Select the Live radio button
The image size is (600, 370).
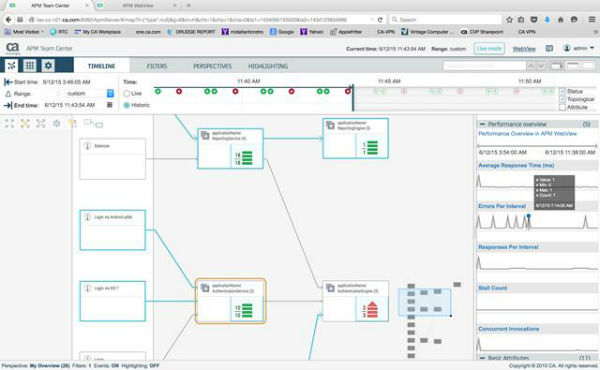coord(127,94)
